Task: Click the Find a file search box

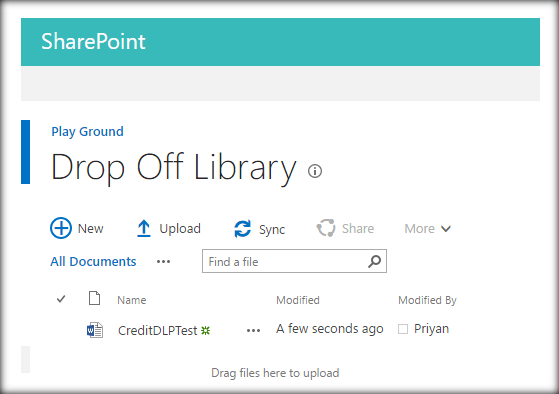Action: pos(294,261)
